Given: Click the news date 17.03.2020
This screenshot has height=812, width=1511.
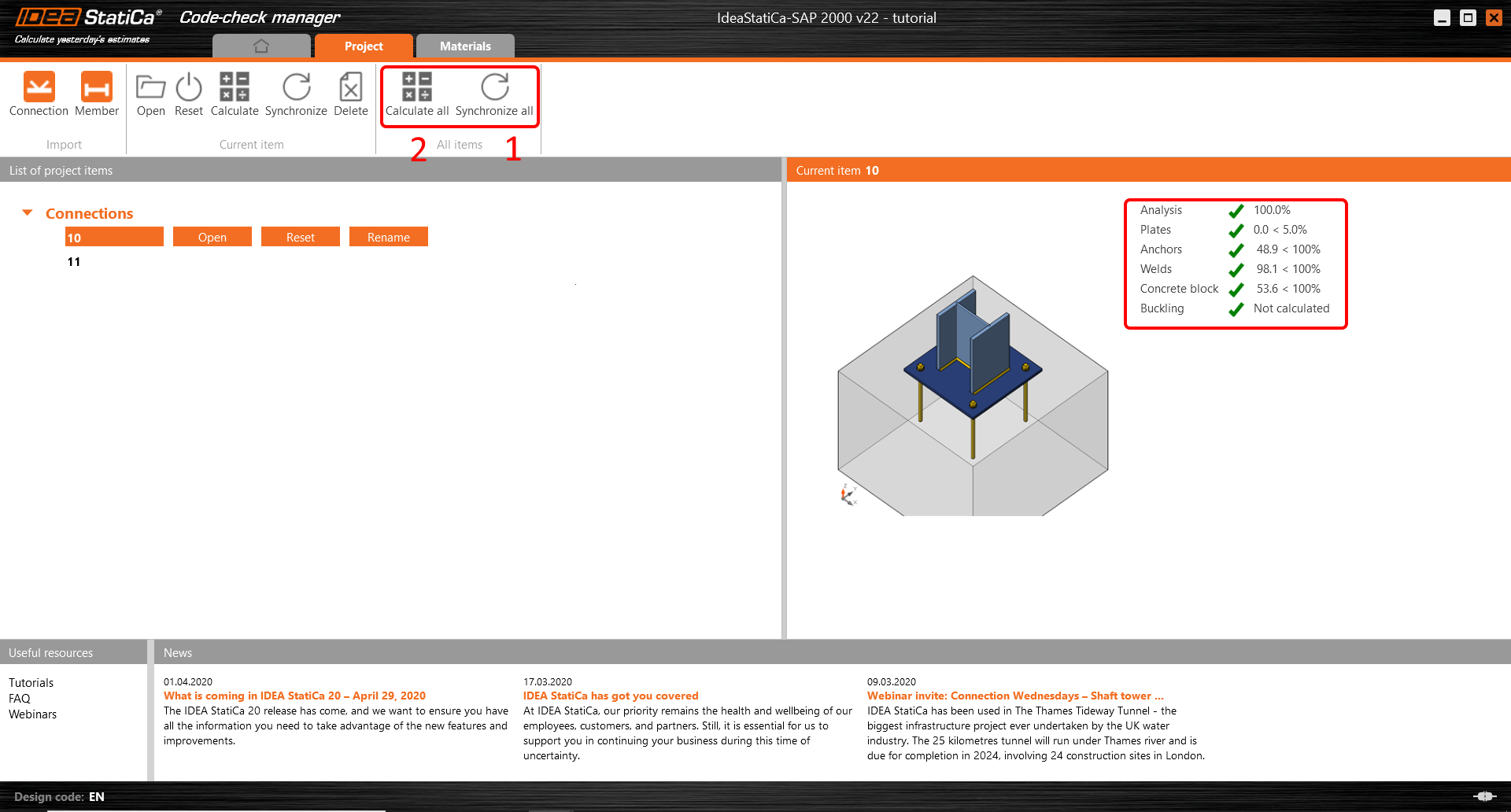Looking at the screenshot, I should coord(548,682).
